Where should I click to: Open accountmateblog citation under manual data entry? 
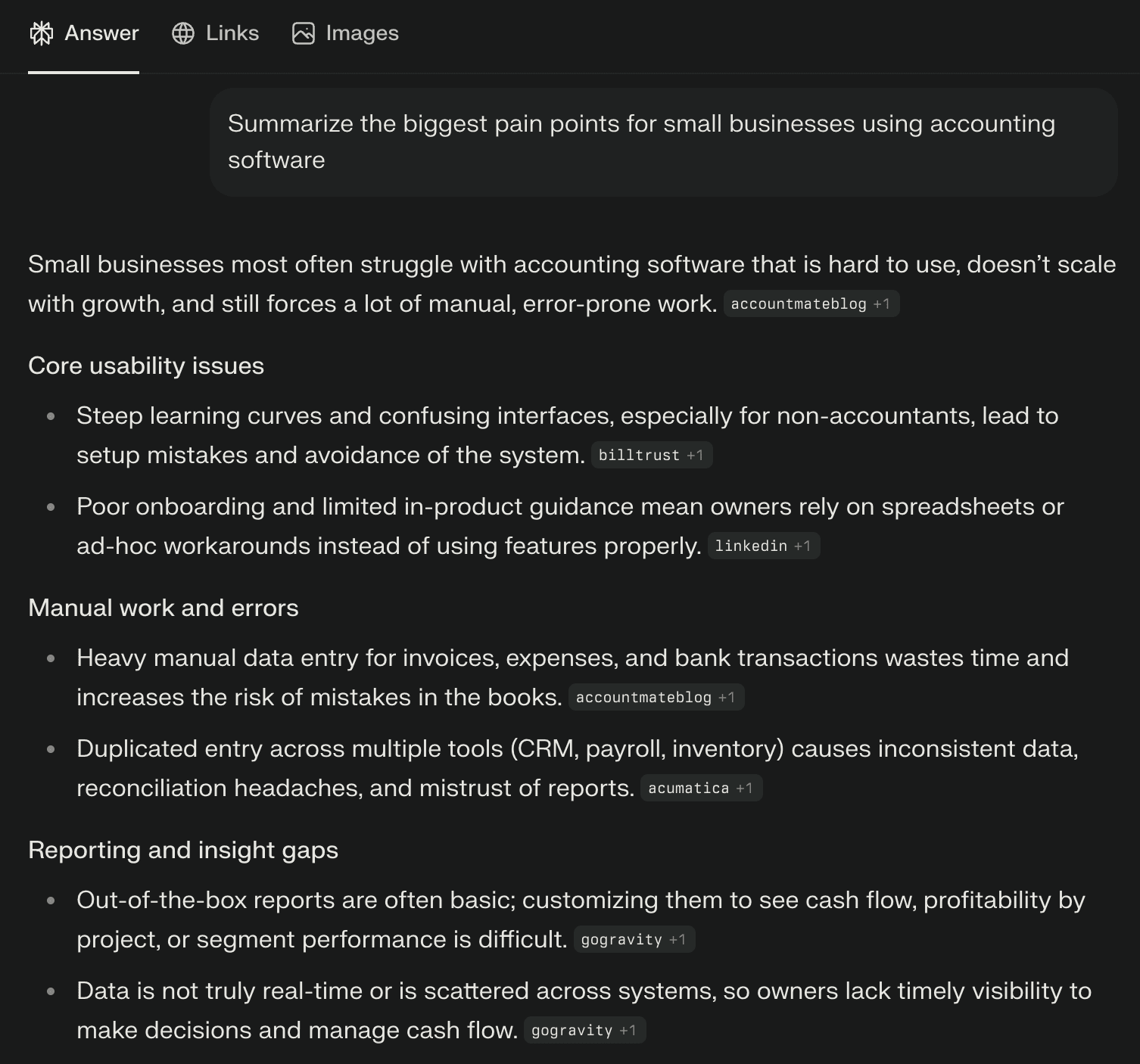point(656,698)
